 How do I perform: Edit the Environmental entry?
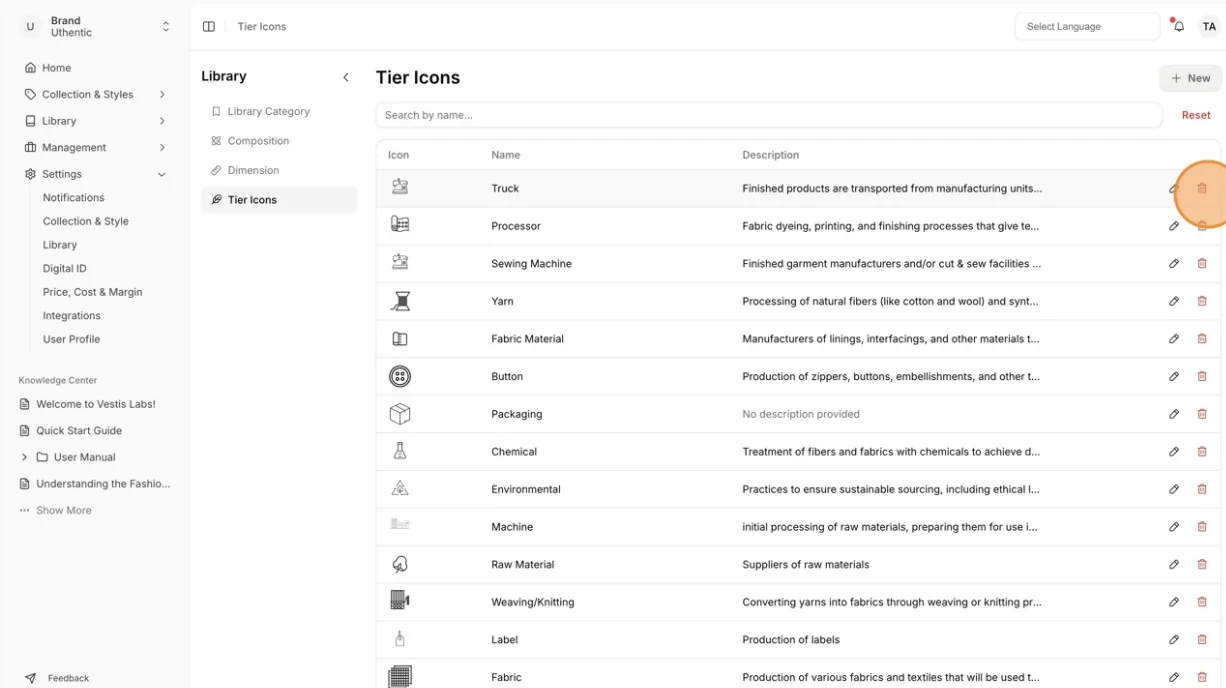(x=1174, y=489)
